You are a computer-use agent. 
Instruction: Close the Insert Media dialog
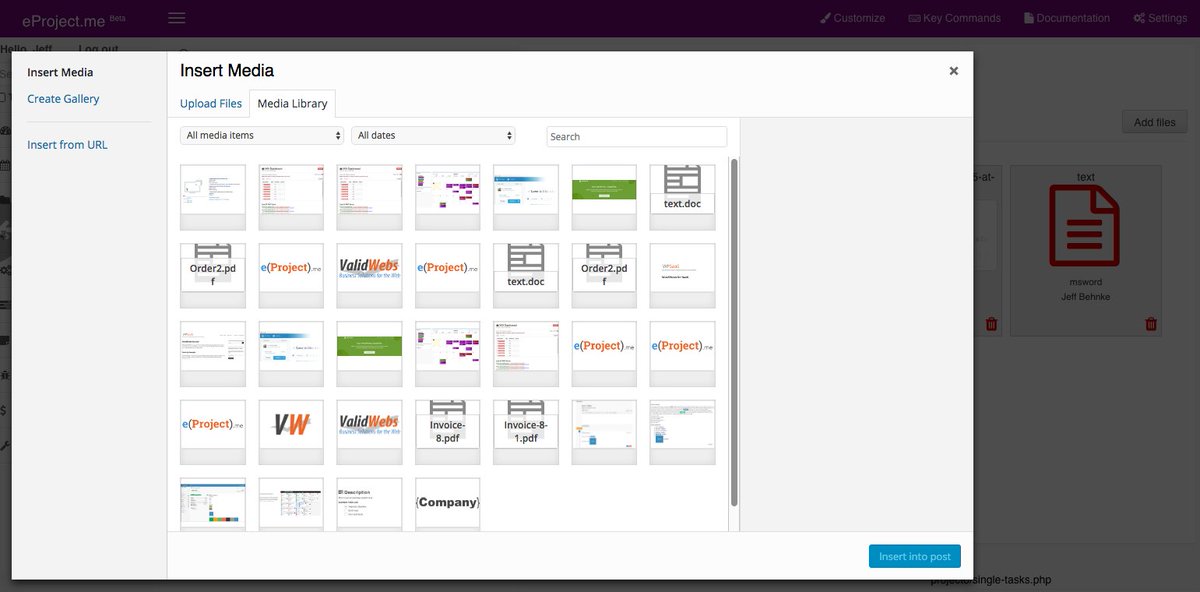954,71
